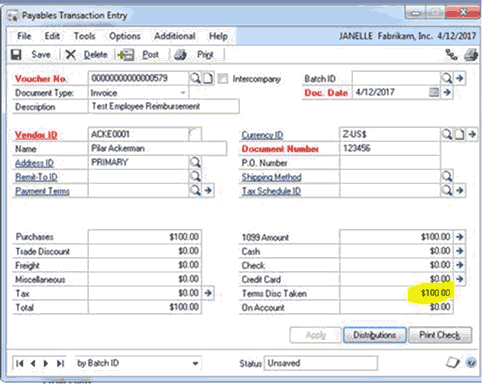Click the Purchases amount field
The image size is (483, 385).
pyautogui.click(x=145, y=237)
